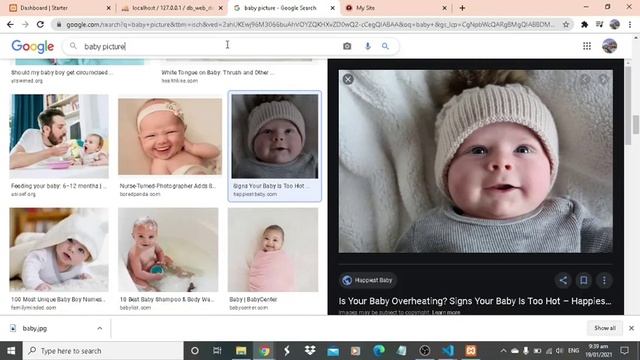640x360 pixels.
Task: Open File Explorer from the taskbar
Action: pyautogui.click(x=241, y=351)
